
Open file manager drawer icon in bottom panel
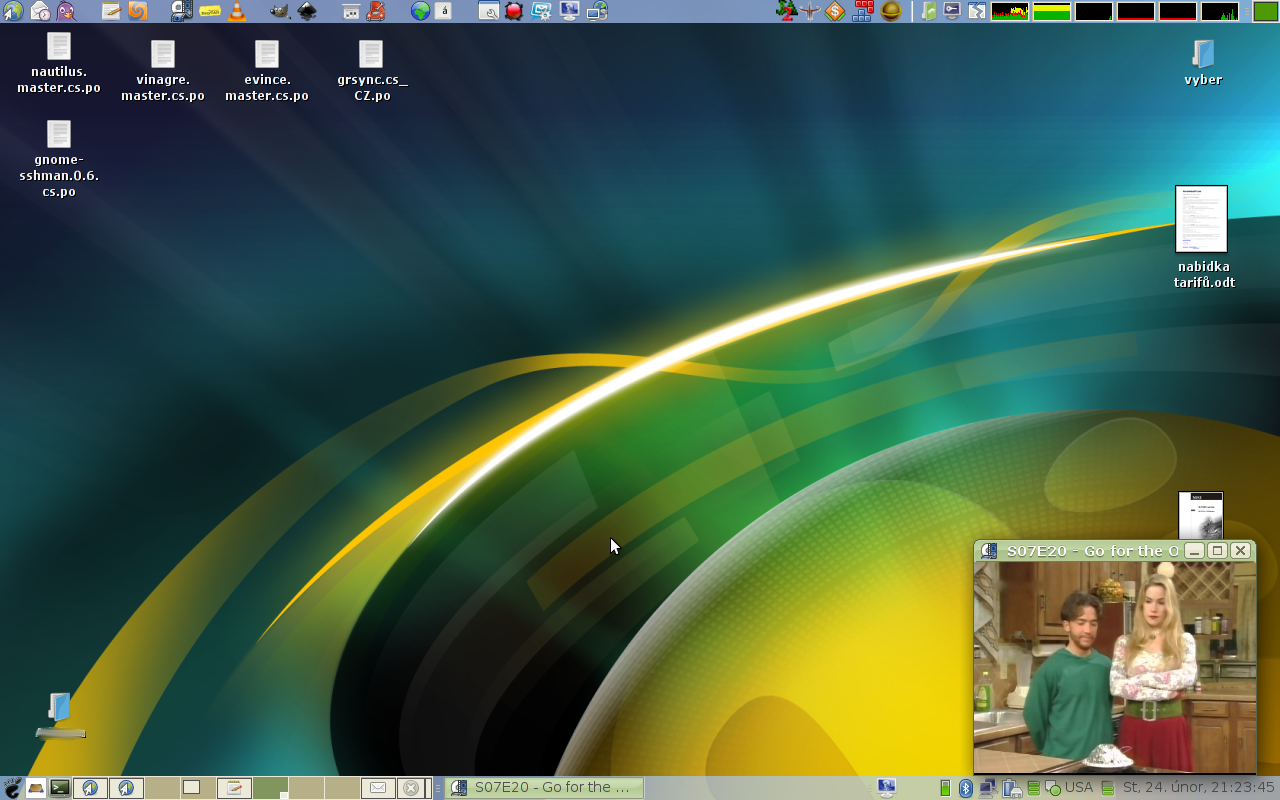tap(36, 788)
